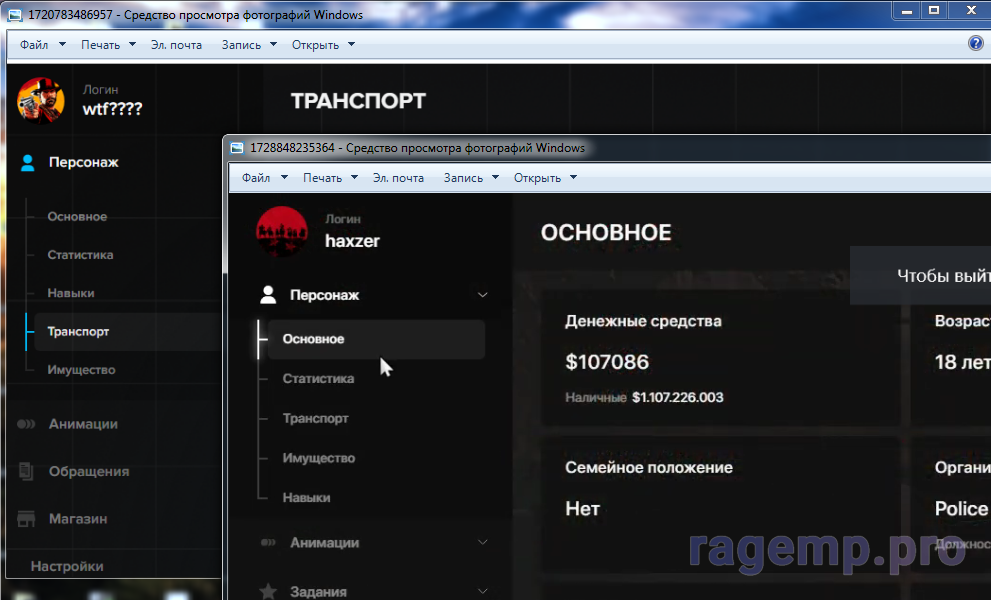Click the wtf???? user avatar picture
Screen dimensions: 991x600
(41, 100)
